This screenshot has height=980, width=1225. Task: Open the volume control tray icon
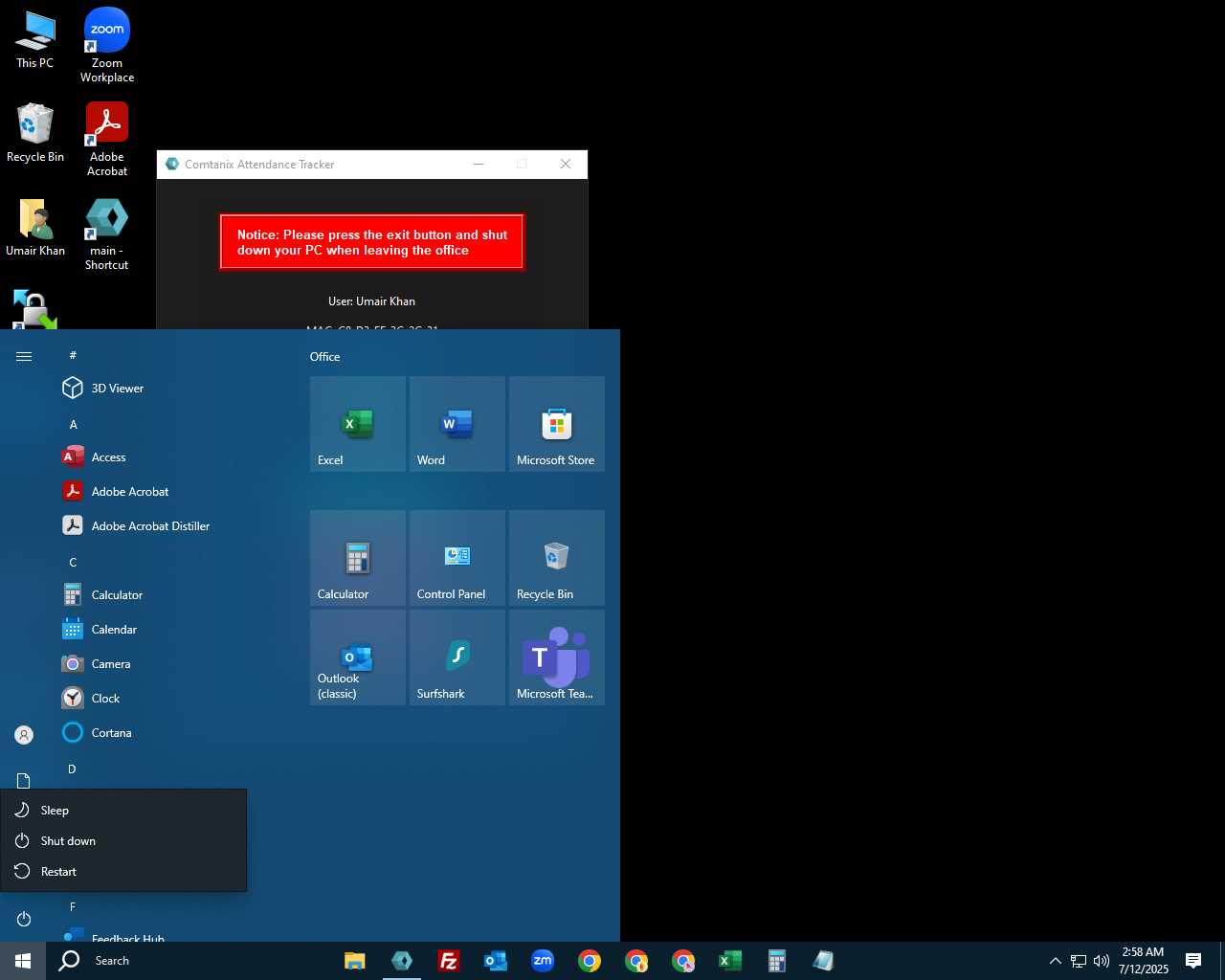tap(1102, 961)
